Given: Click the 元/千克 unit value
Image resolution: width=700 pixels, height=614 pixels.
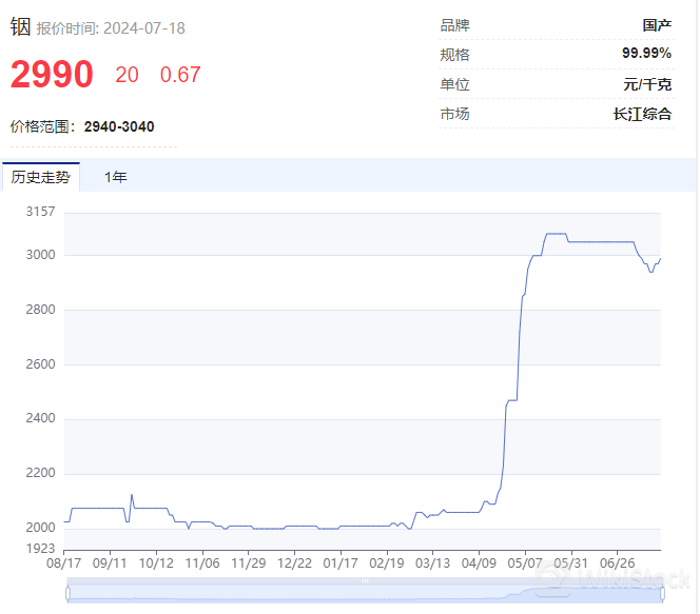Looking at the screenshot, I should click(x=648, y=84).
